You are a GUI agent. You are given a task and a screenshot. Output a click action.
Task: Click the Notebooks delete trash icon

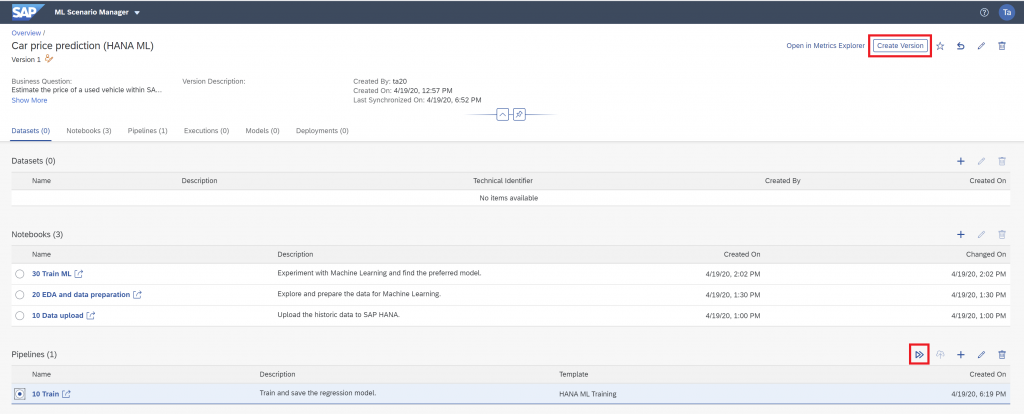[x=1002, y=234]
